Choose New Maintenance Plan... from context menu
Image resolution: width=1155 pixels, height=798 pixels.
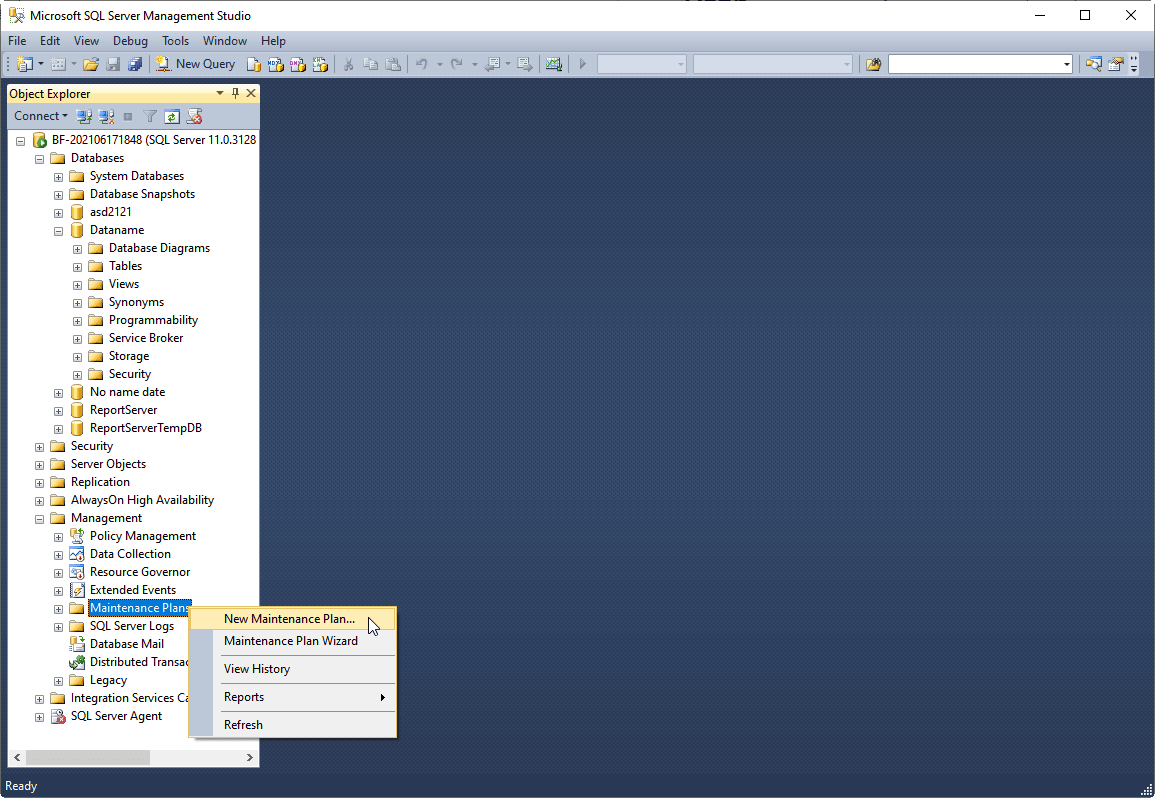point(293,619)
